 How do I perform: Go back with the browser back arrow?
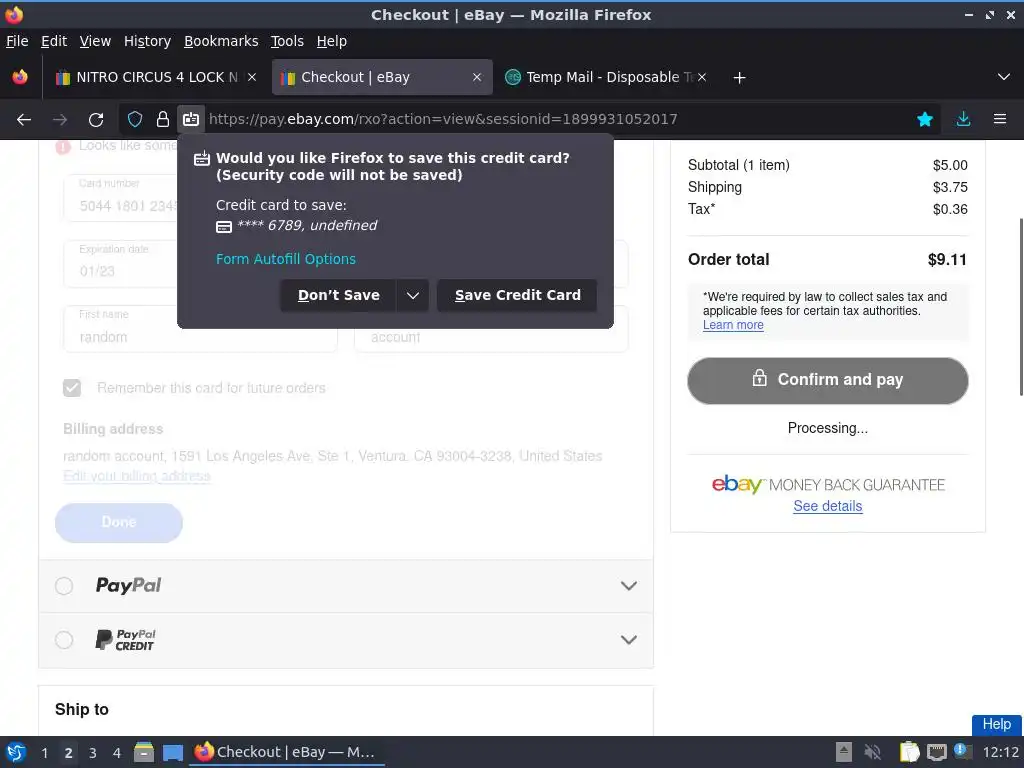(24, 119)
